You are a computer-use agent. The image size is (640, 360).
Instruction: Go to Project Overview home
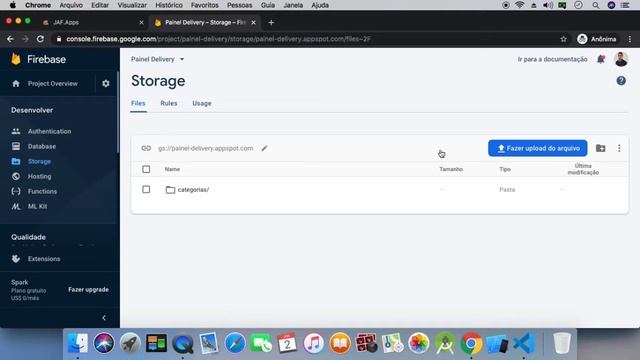coord(53,83)
